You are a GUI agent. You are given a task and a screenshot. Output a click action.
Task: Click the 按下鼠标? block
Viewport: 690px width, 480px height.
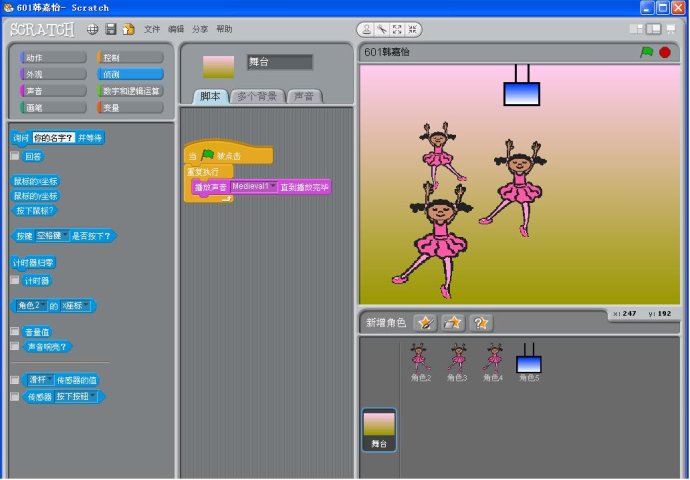point(35,211)
